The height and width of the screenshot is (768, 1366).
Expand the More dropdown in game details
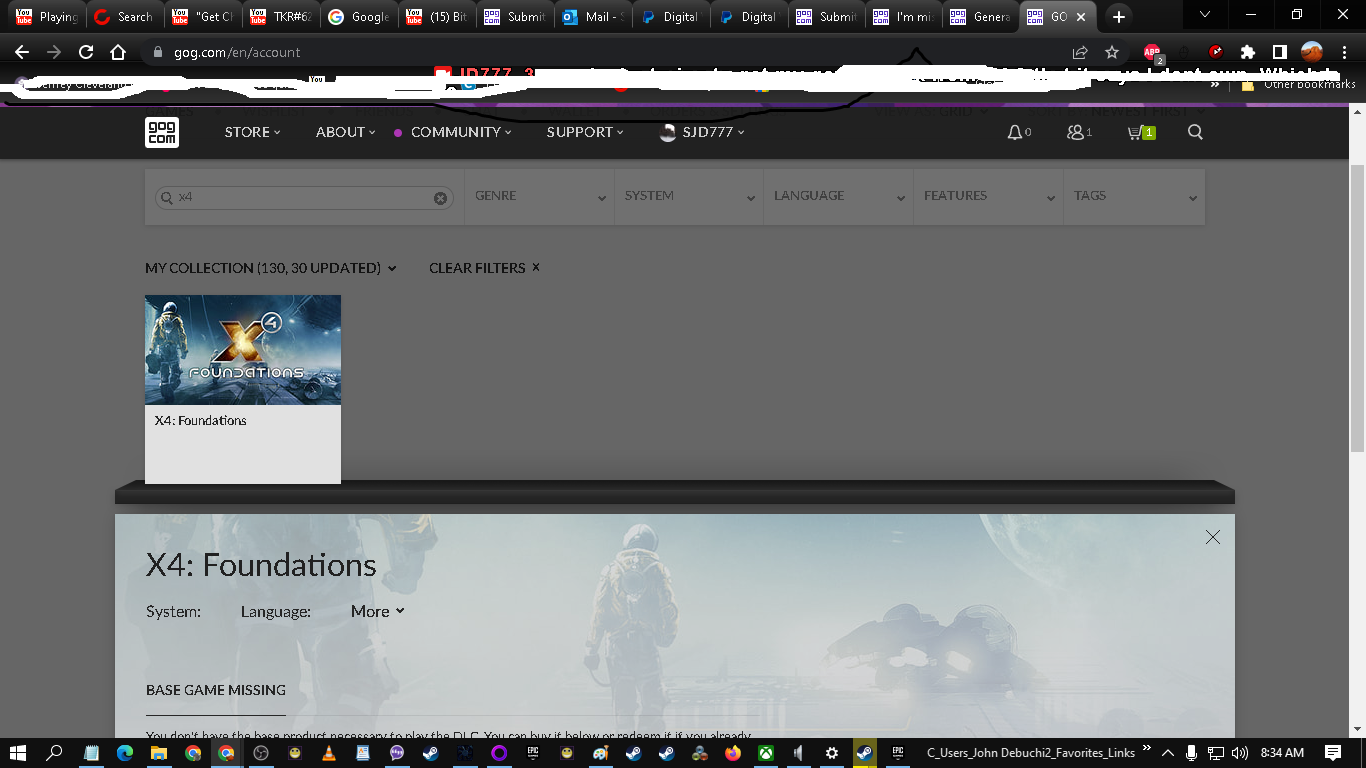[x=377, y=611]
